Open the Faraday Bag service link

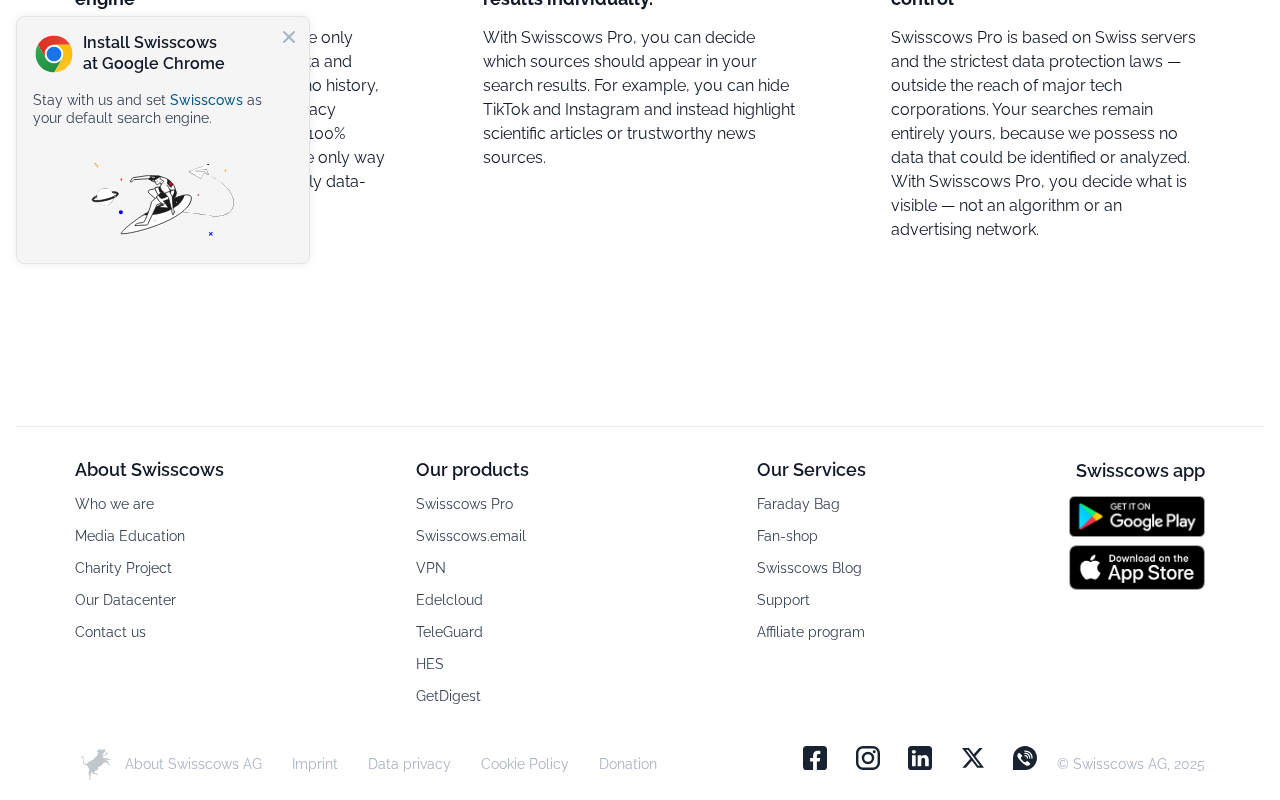click(798, 504)
